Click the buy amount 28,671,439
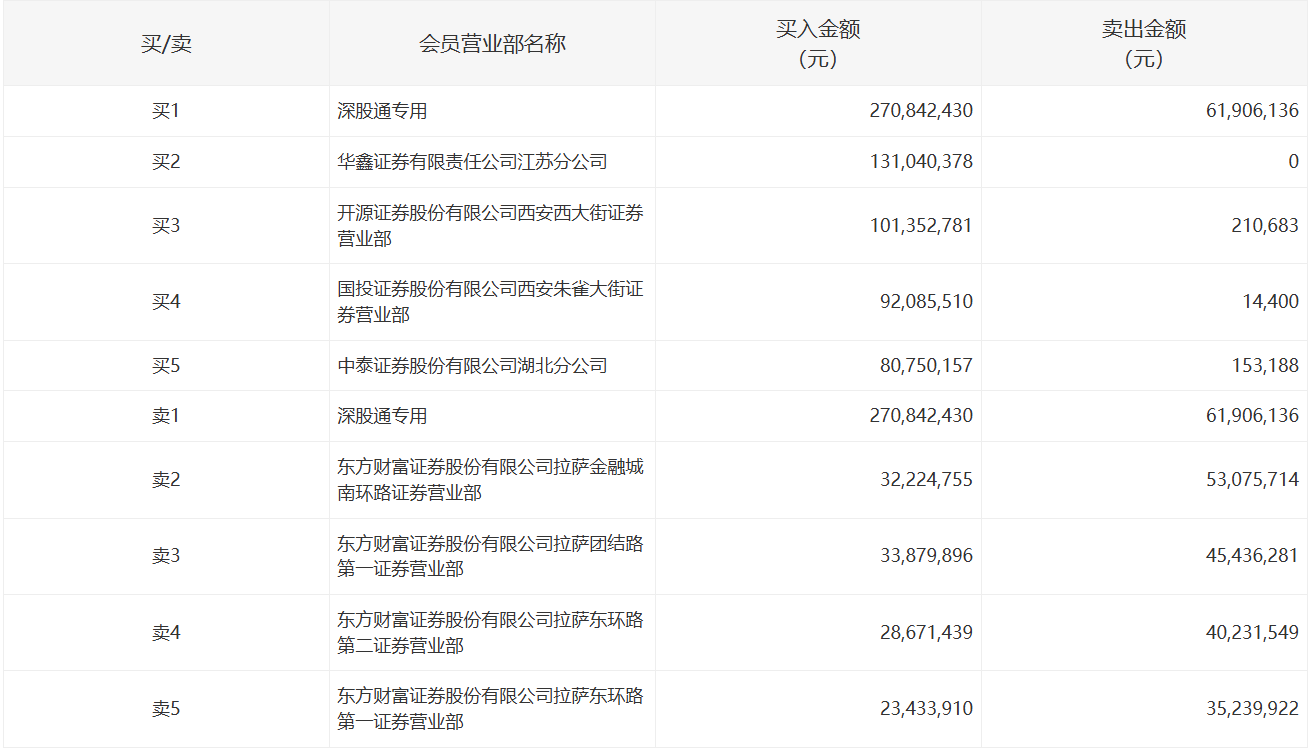 coord(926,633)
